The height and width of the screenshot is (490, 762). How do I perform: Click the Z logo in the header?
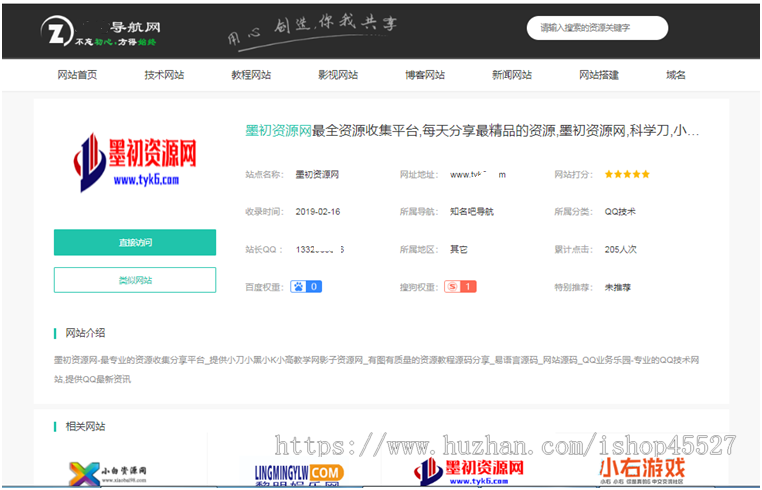coord(57,32)
